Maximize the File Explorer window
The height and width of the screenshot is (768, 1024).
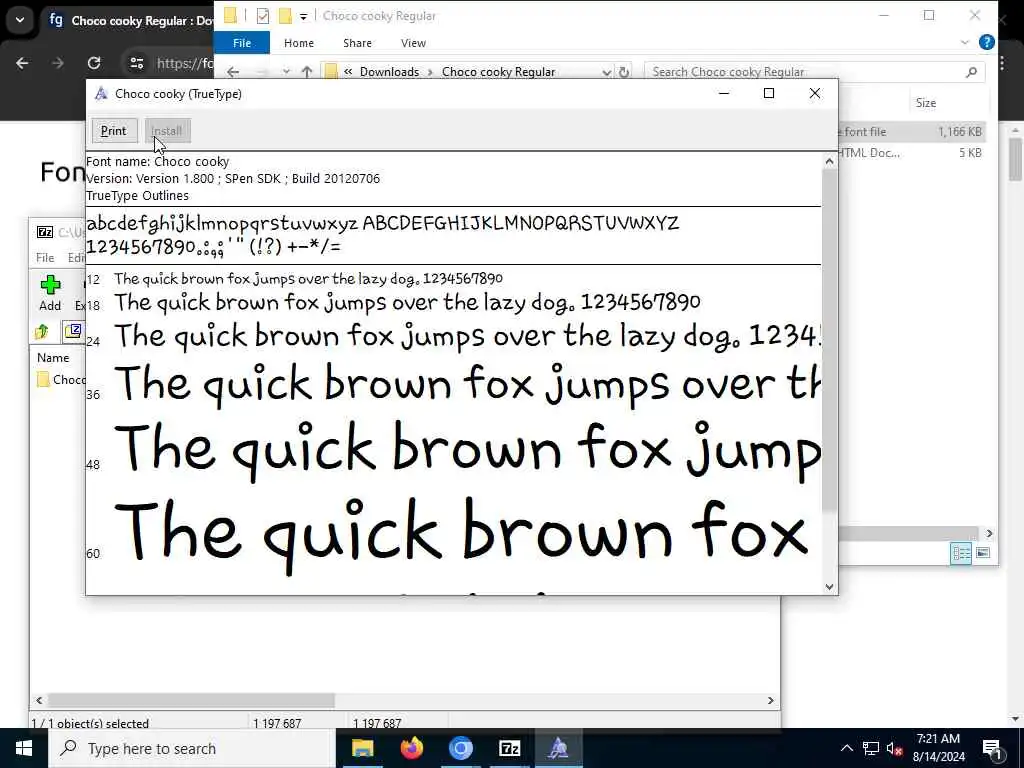point(929,15)
